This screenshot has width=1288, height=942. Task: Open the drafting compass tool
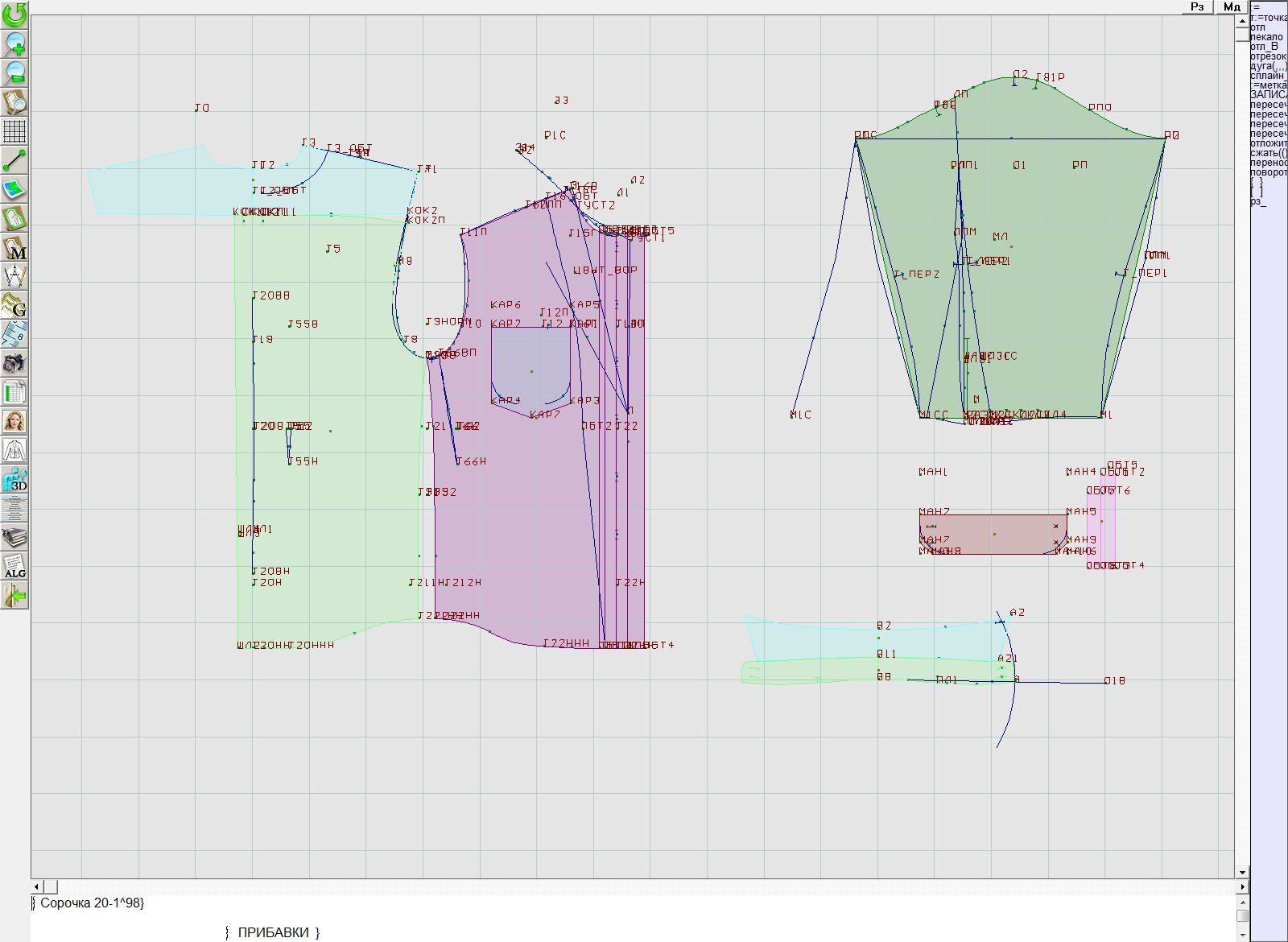tap(14, 276)
